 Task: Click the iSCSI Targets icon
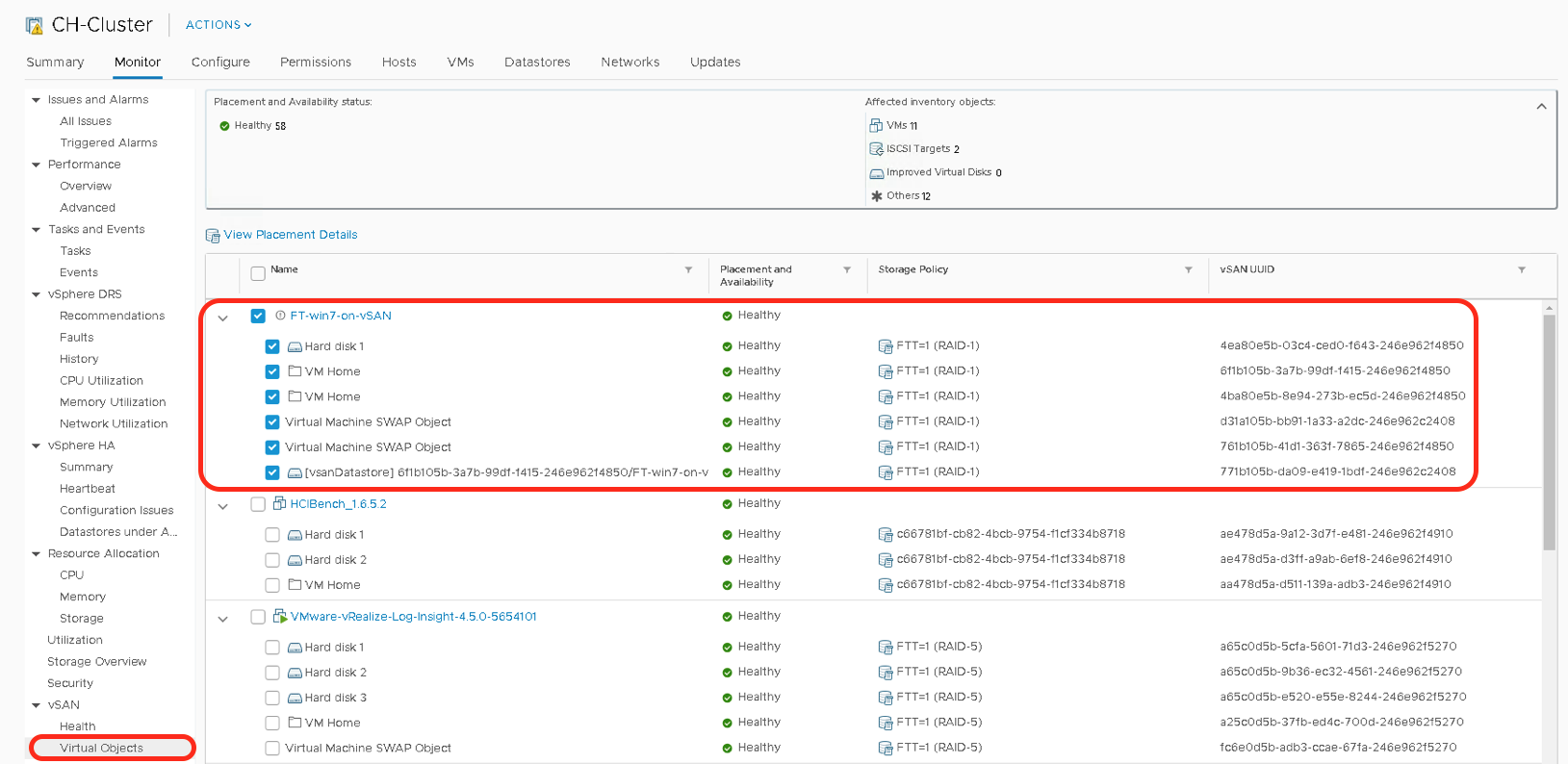coord(876,149)
